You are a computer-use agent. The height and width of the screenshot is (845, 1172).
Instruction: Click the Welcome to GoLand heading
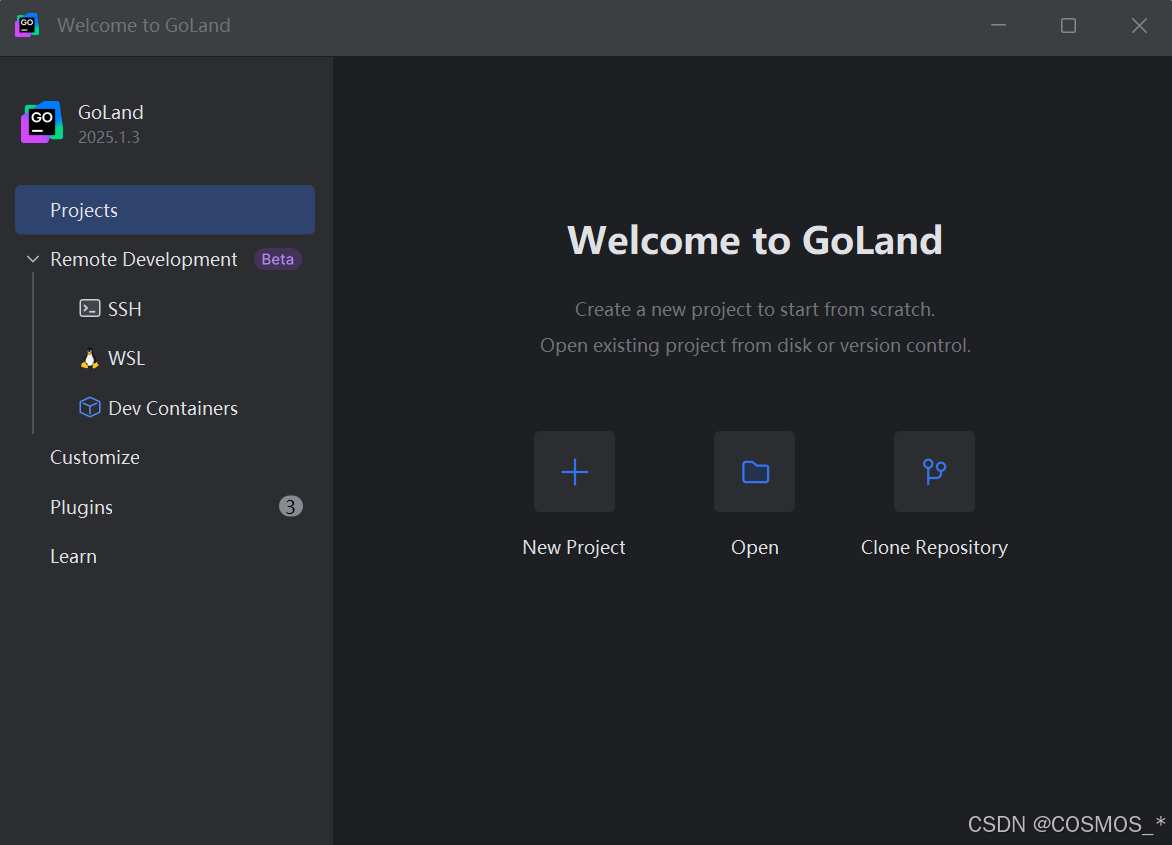[755, 241]
